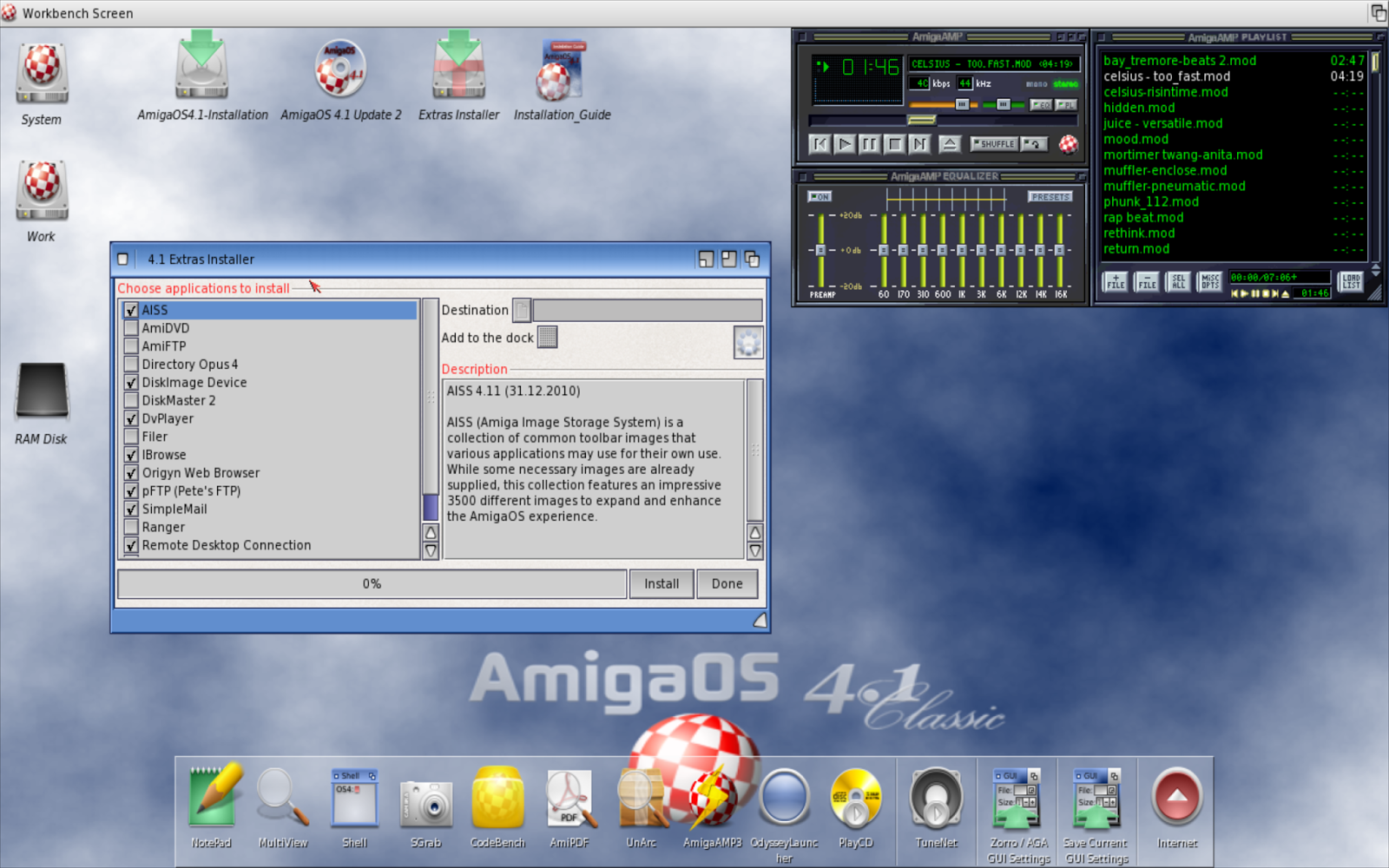This screenshot has height=868, width=1389.
Task: Click the Destination path field
Action: pyautogui.click(x=648, y=310)
